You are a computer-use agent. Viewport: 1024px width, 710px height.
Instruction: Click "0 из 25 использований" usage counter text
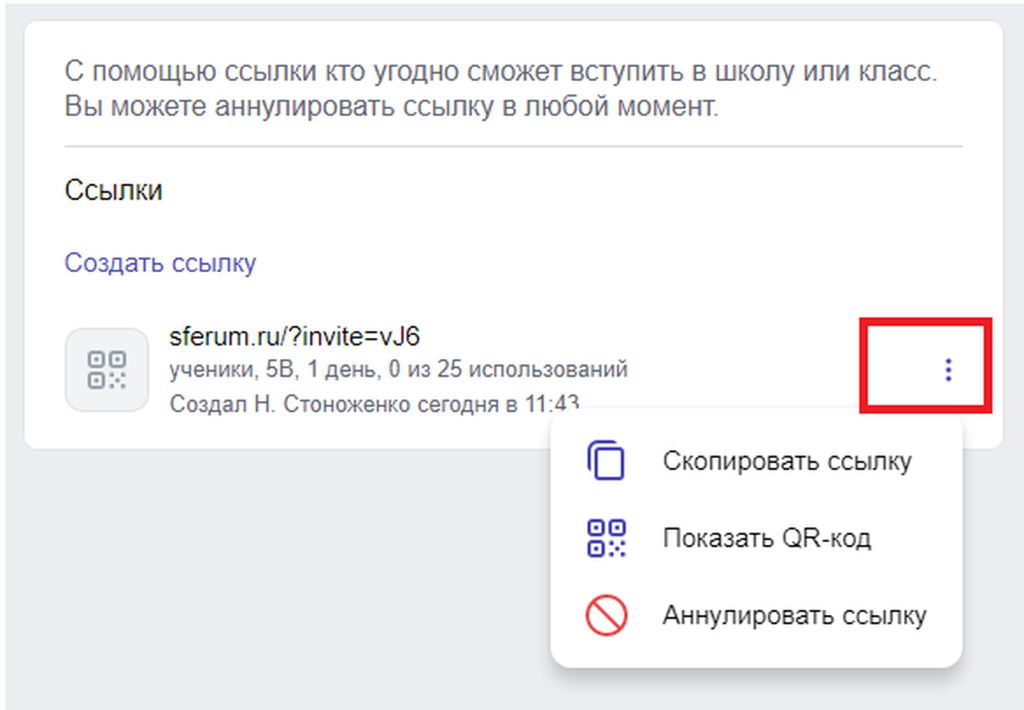[508, 370]
